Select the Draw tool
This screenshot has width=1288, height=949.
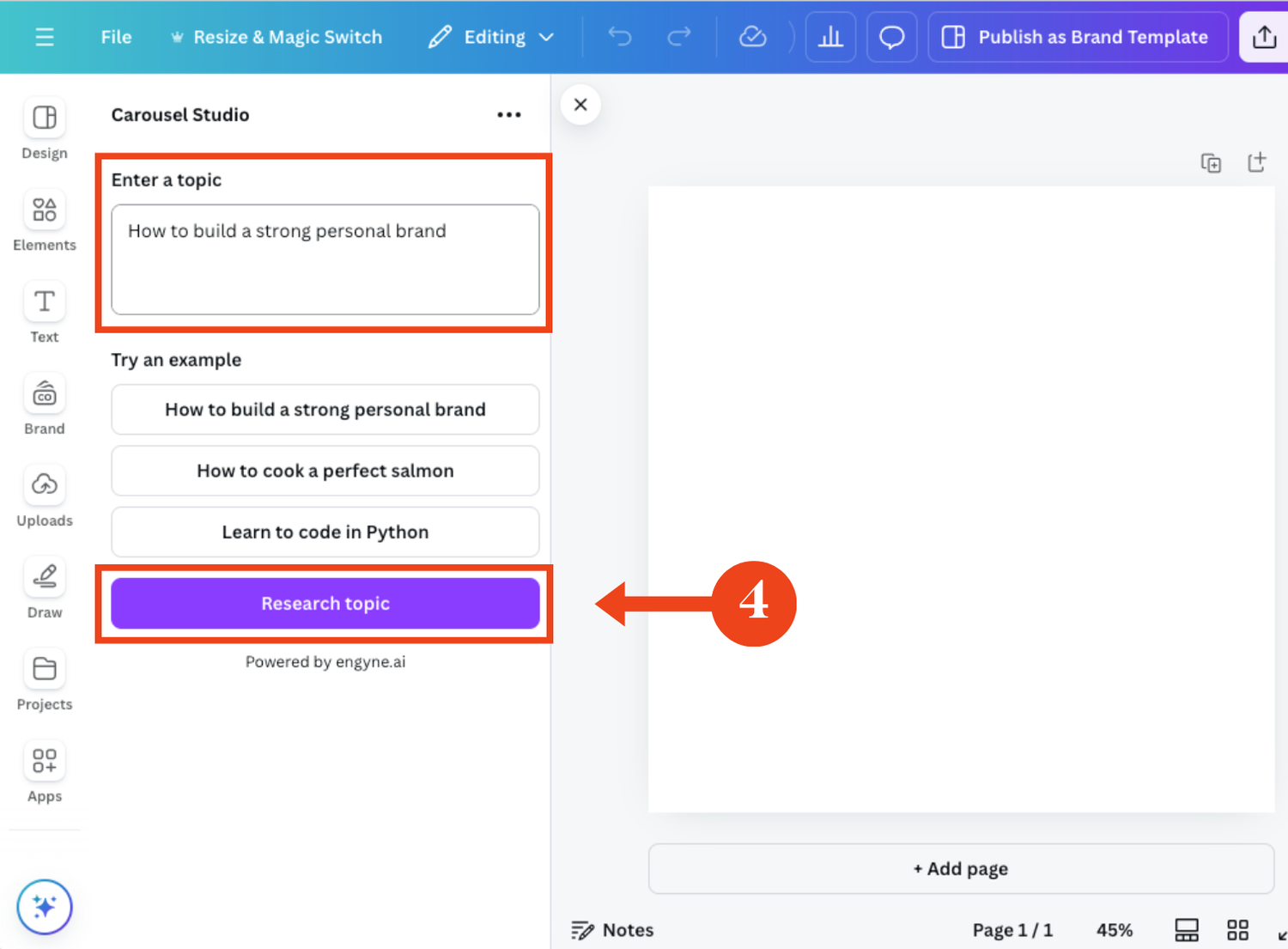(x=44, y=587)
